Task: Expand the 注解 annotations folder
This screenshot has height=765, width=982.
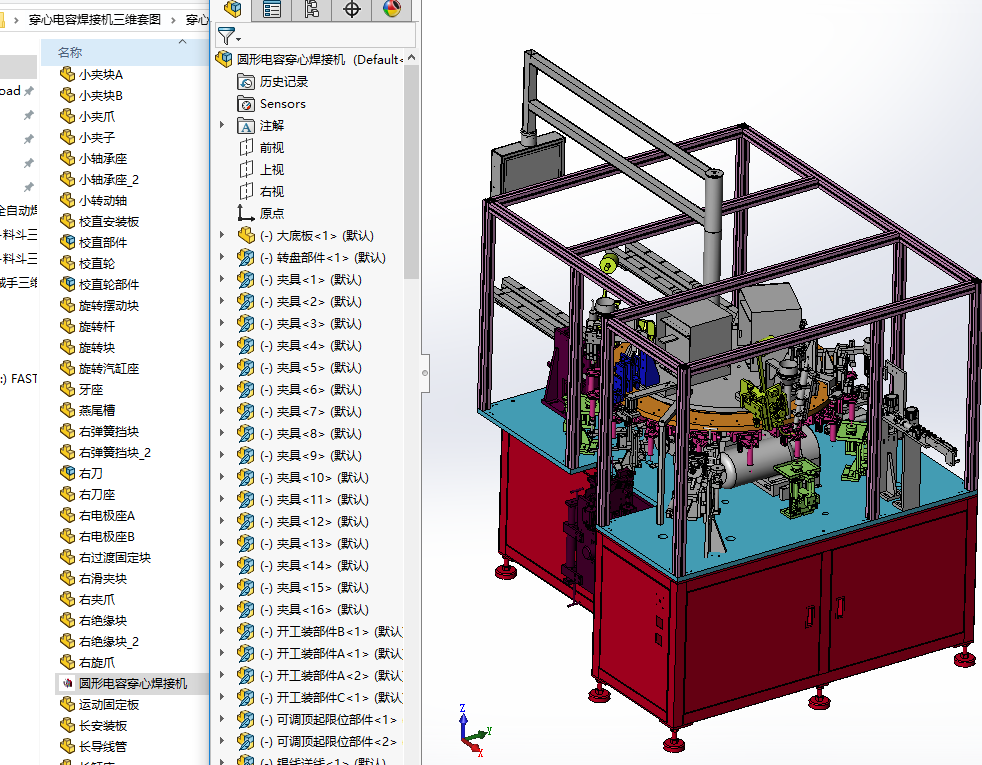Action: pyautogui.click(x=222, y=125)
